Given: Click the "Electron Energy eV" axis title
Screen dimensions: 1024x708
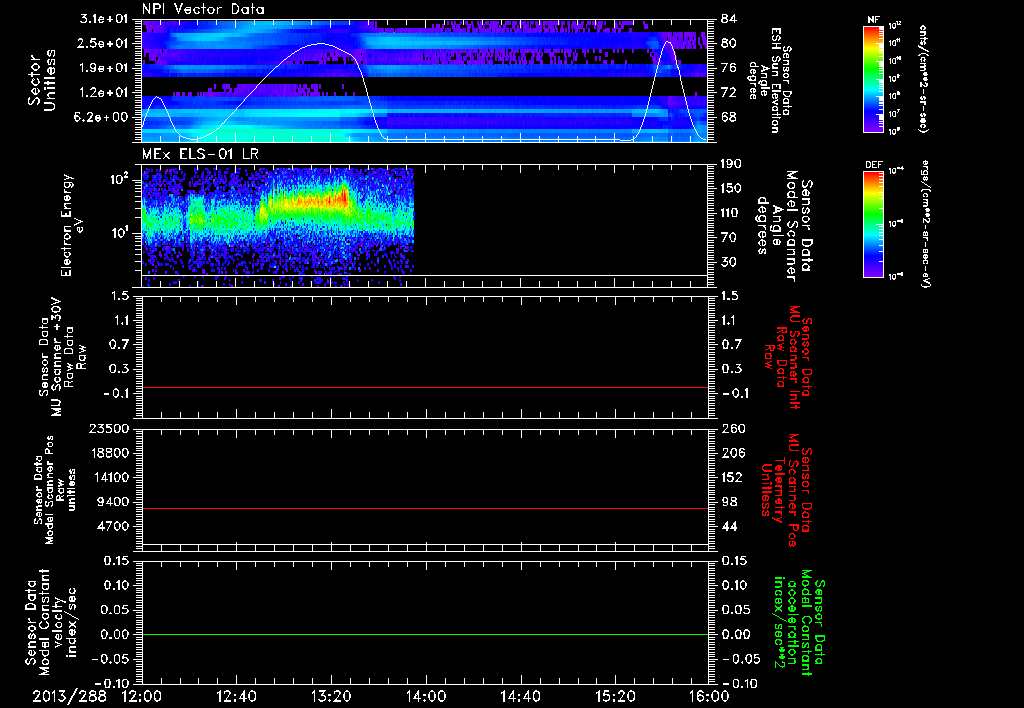Looking at the screenshot, I should (73, 225).
